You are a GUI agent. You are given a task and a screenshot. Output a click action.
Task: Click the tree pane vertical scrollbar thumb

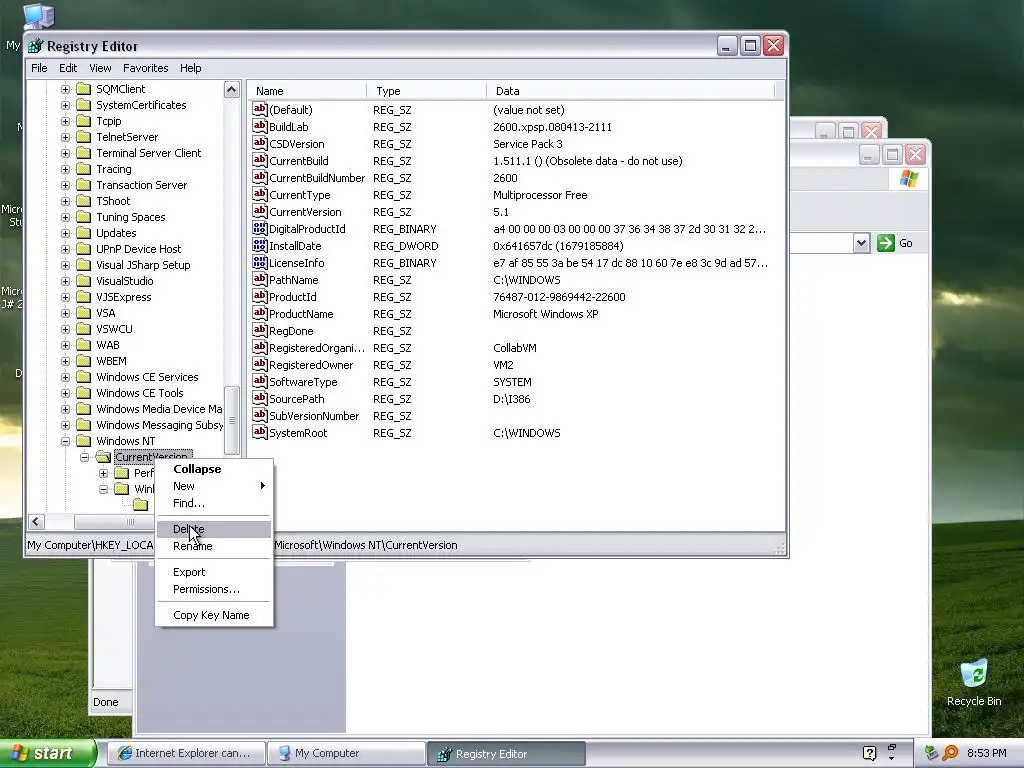232,420
